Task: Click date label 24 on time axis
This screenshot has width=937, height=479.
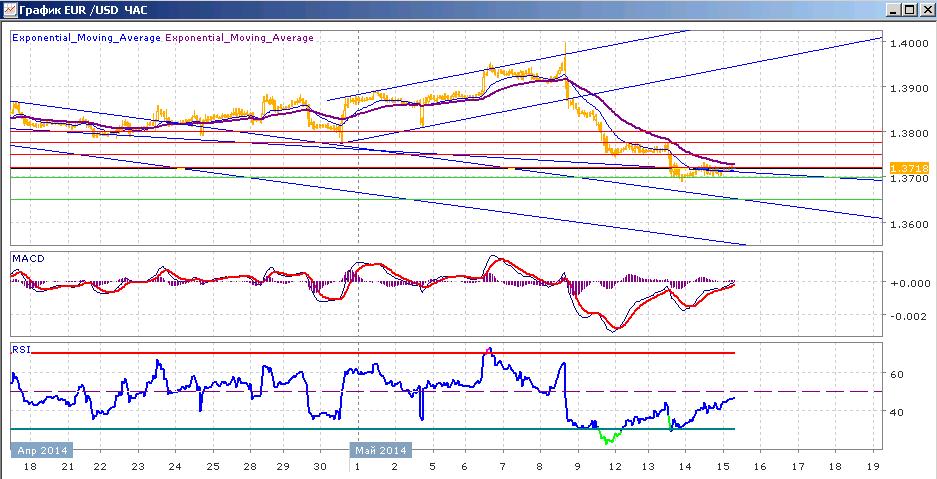Action: [x=175, y=466]
